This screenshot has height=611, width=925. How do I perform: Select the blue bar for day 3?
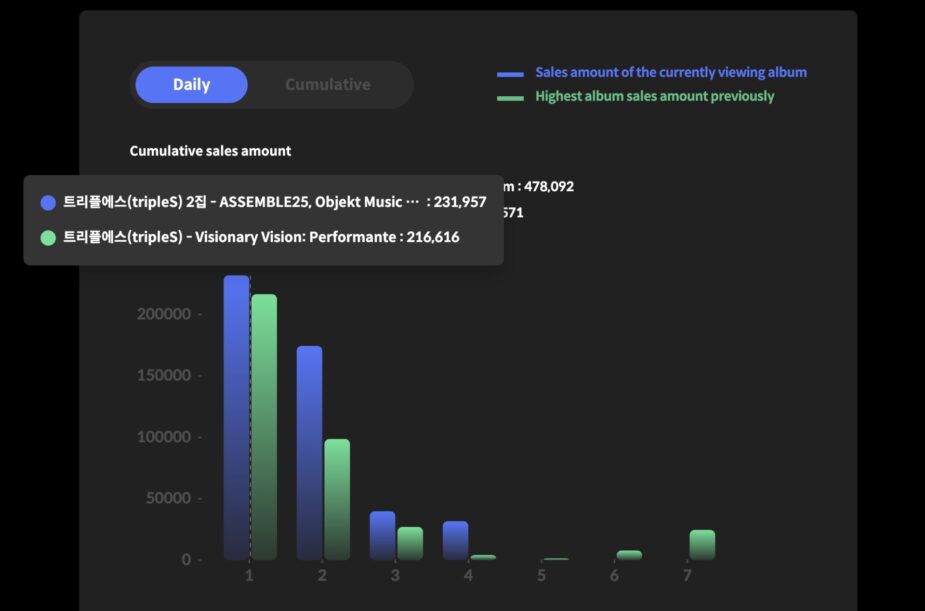(x=382, y=536)
